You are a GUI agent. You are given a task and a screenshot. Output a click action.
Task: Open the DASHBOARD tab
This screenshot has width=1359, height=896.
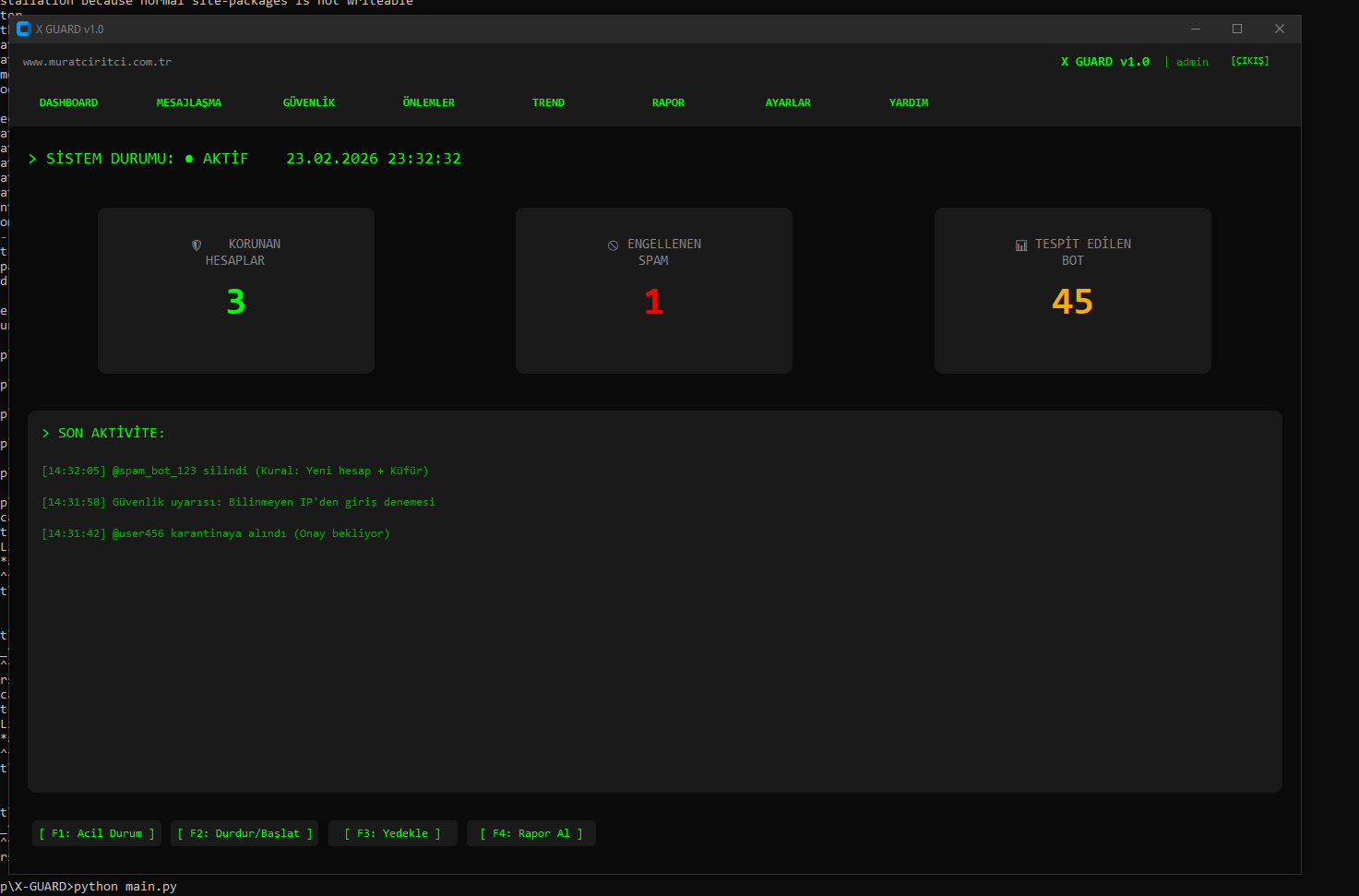pyautogui.click(x=68, y=102)
